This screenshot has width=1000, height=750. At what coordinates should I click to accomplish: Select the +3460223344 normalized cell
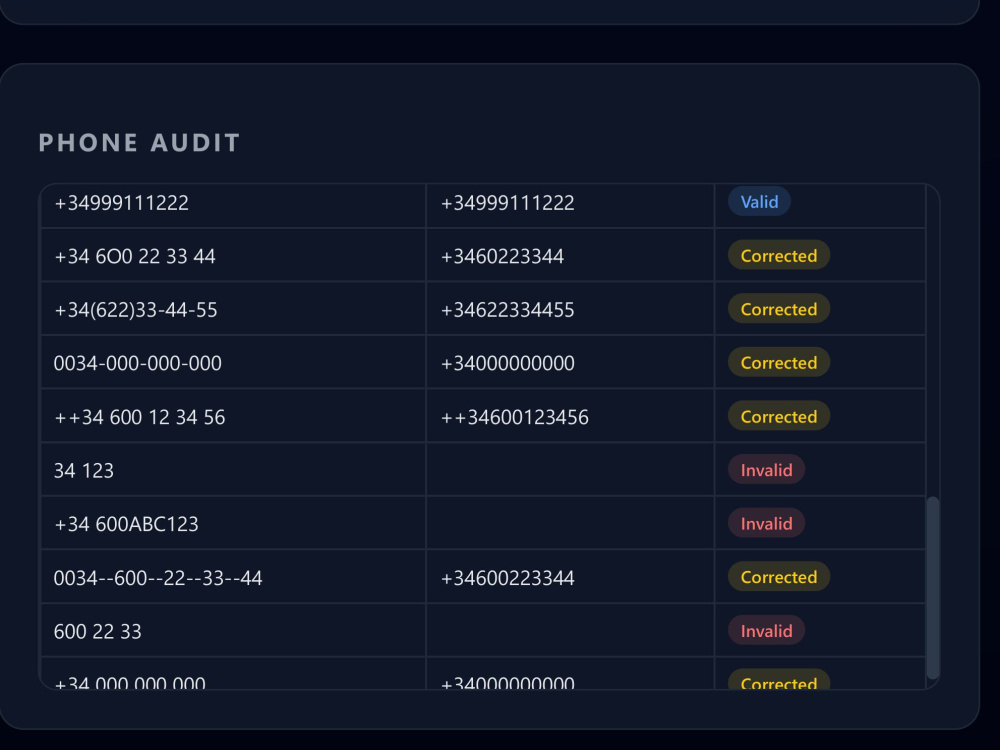pos(570,256)
